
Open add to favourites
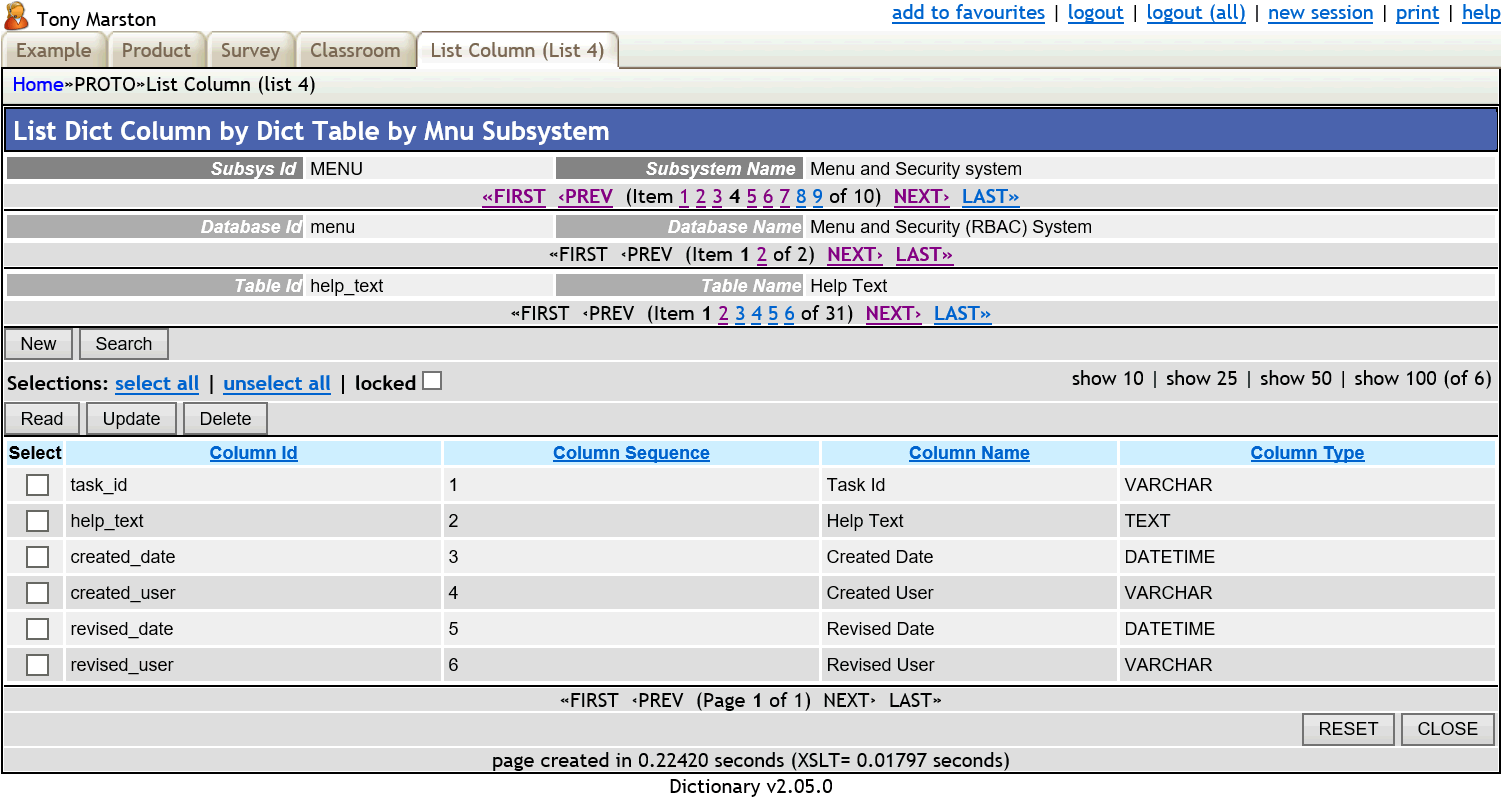tap(968, 13)
